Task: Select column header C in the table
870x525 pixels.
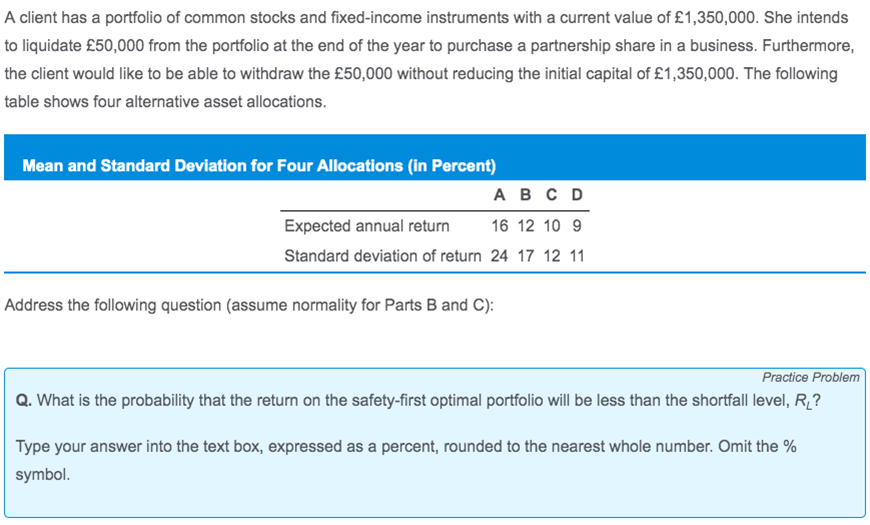Action: [551, 195]
